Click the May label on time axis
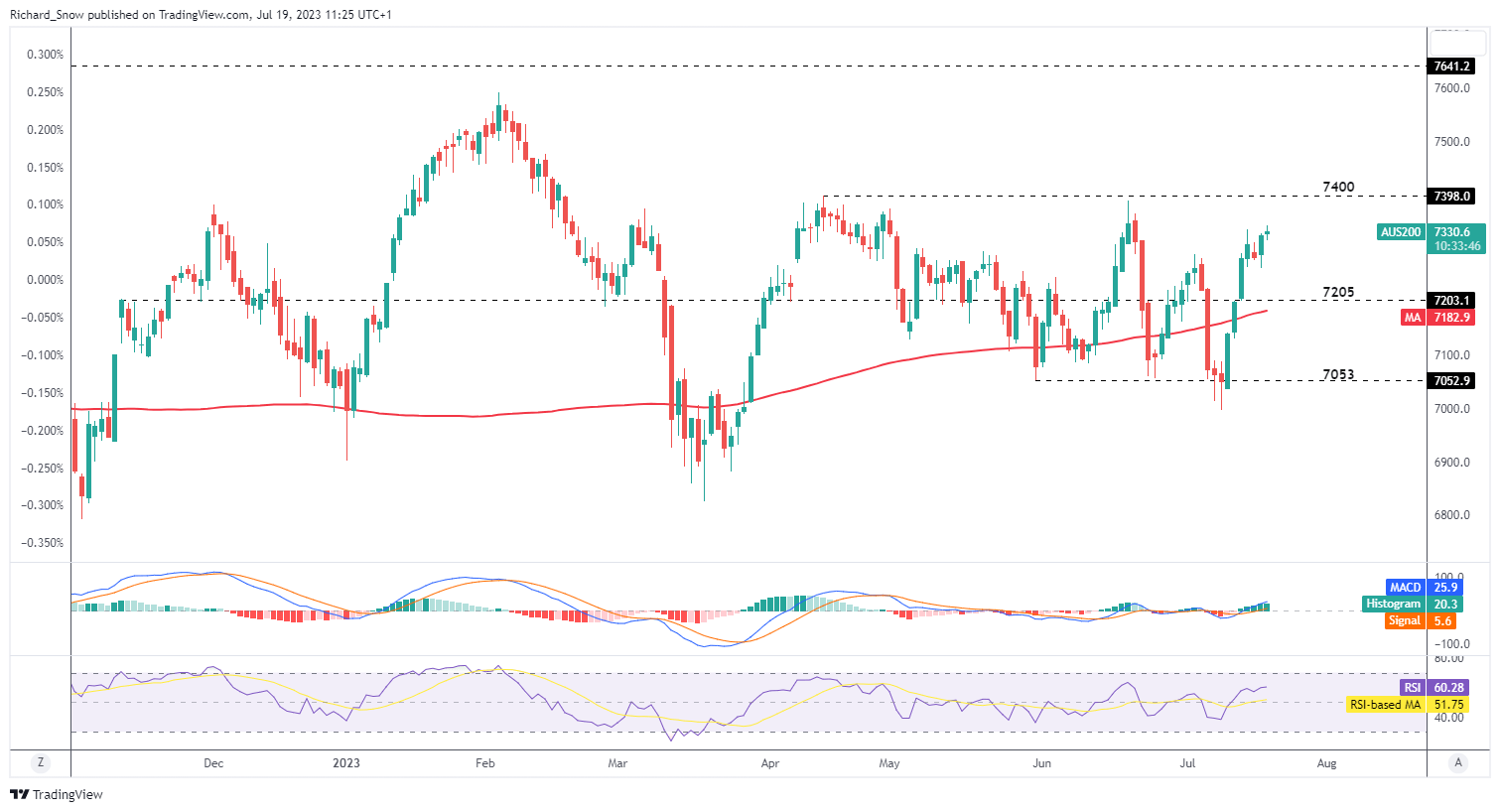 tap(889, 763)
